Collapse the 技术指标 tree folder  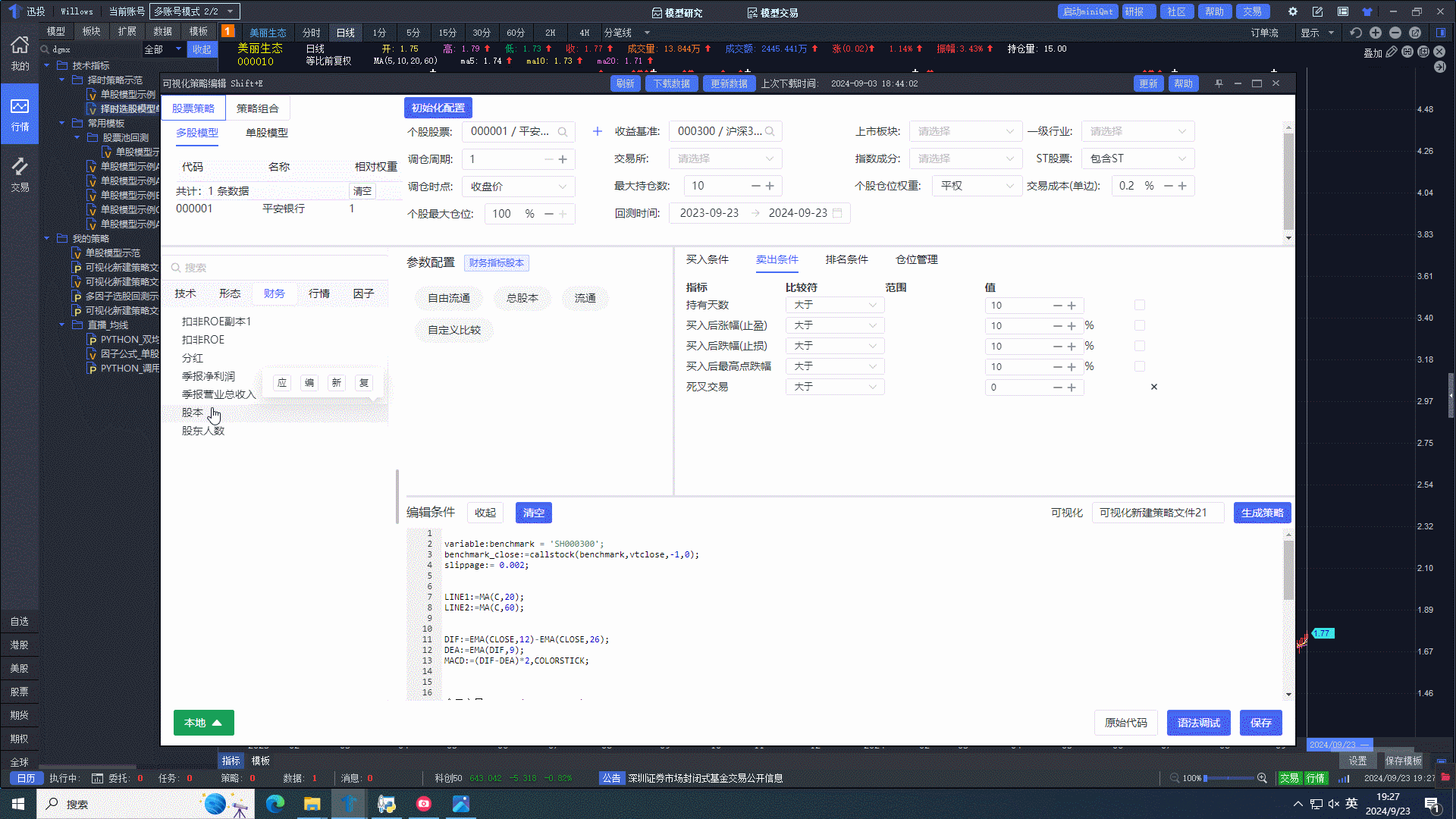(x=48, y=66)
